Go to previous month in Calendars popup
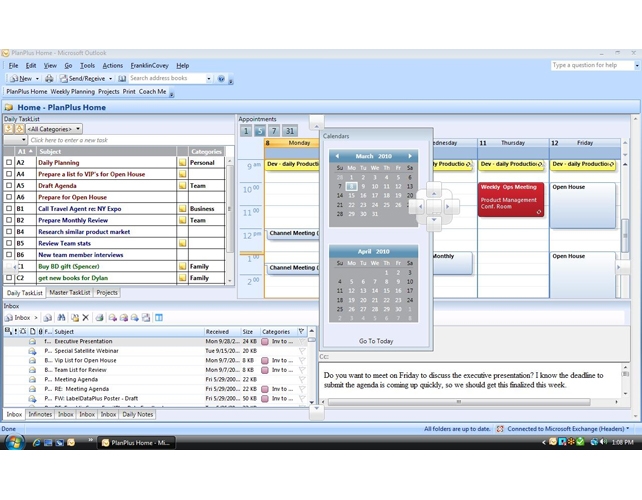 (x=337, y=156)
